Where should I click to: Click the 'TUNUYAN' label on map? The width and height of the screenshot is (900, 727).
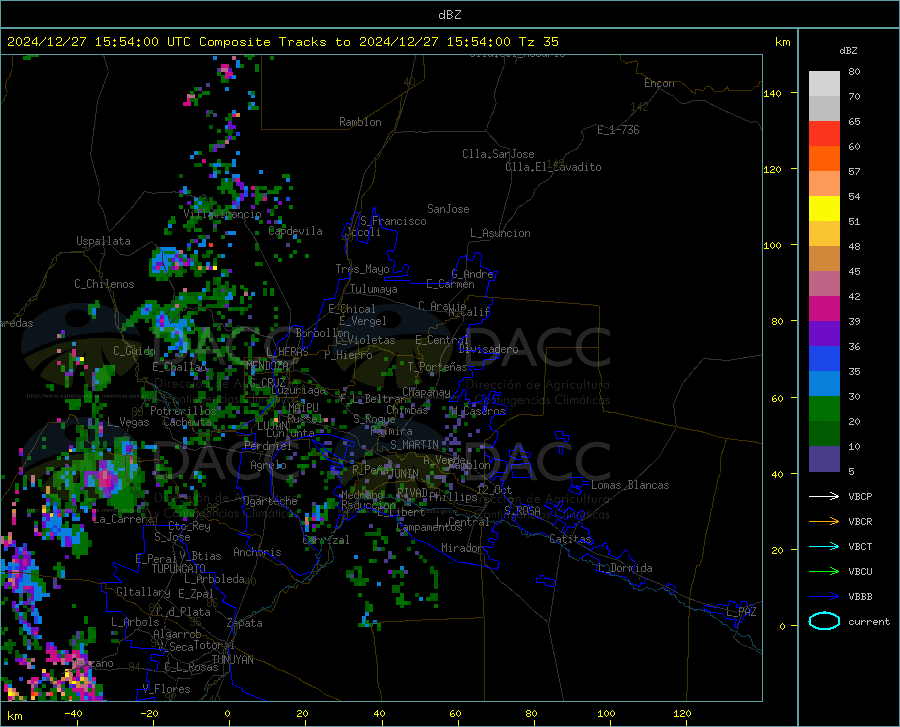(x=232, y=659)
